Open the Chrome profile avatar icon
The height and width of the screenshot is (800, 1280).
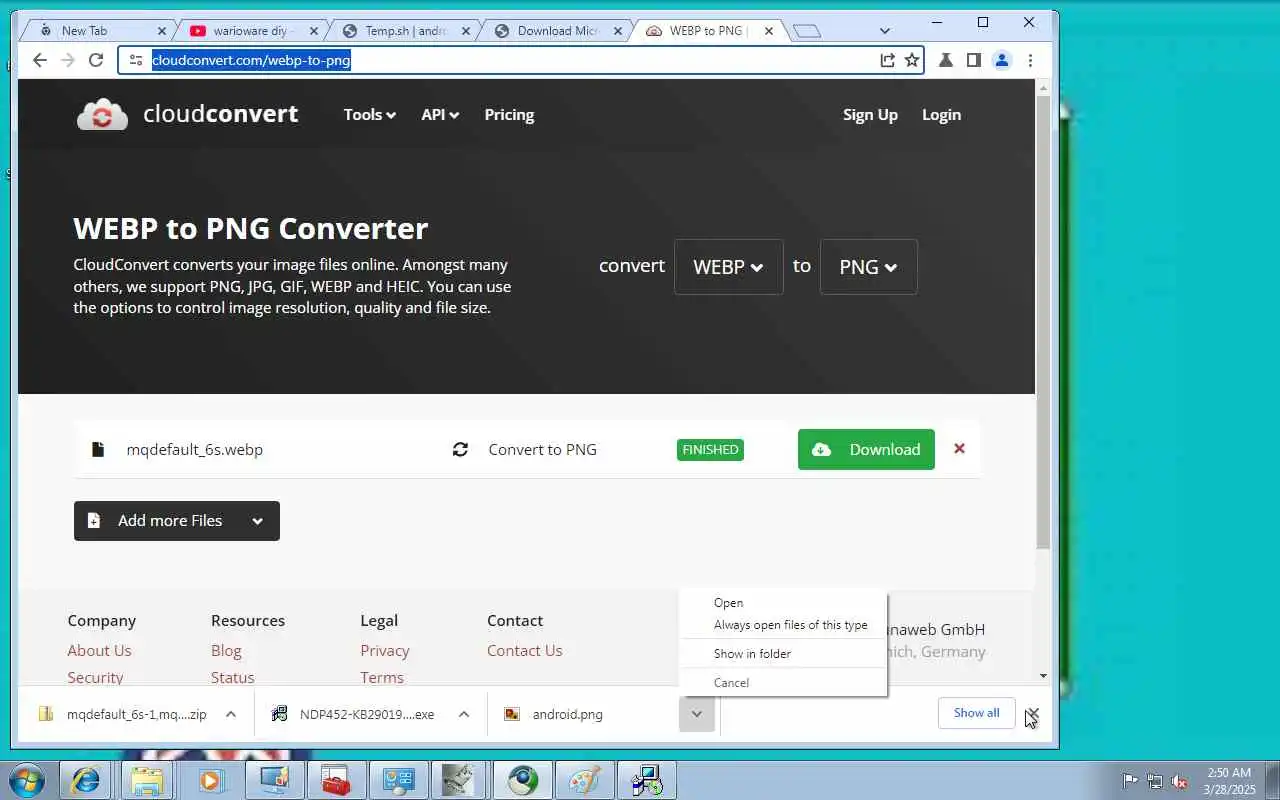pyautogui.click(x=1001, y=60)
